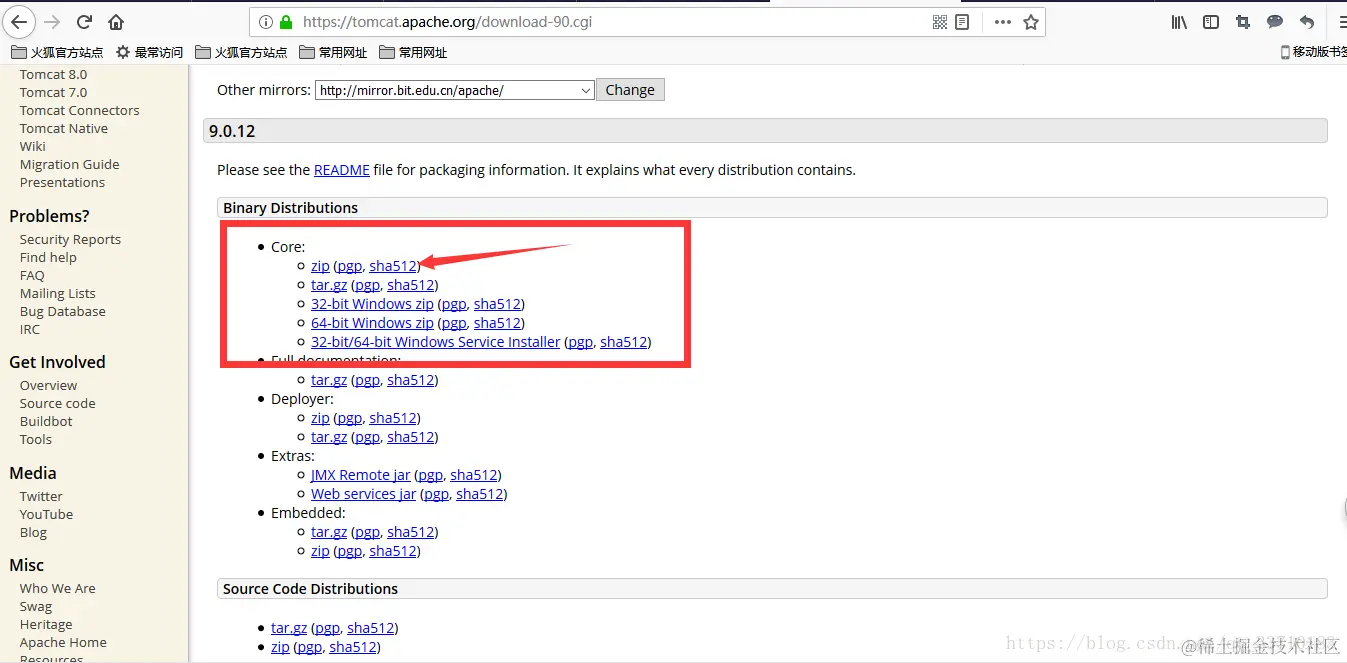Open Bug Database sidebar link
The height and width of the screenshot is (663, 1347).
tap(63, 311)
